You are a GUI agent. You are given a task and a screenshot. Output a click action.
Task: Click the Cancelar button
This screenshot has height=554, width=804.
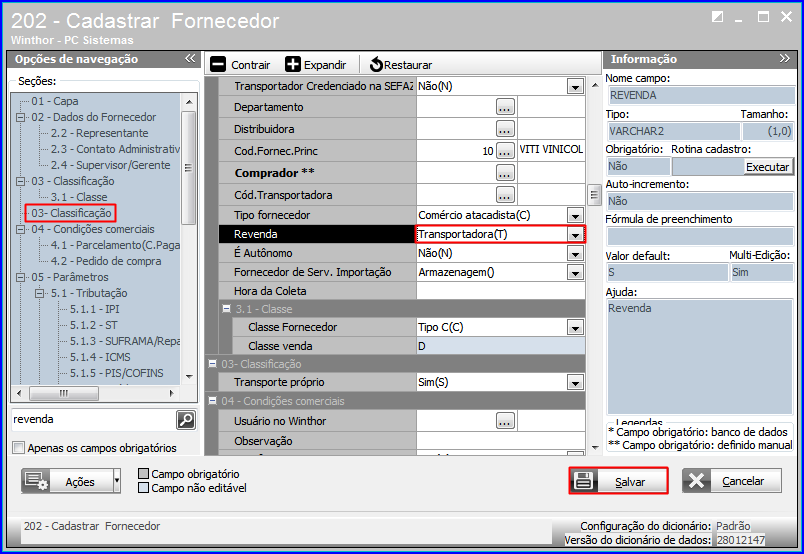[732, 481]
